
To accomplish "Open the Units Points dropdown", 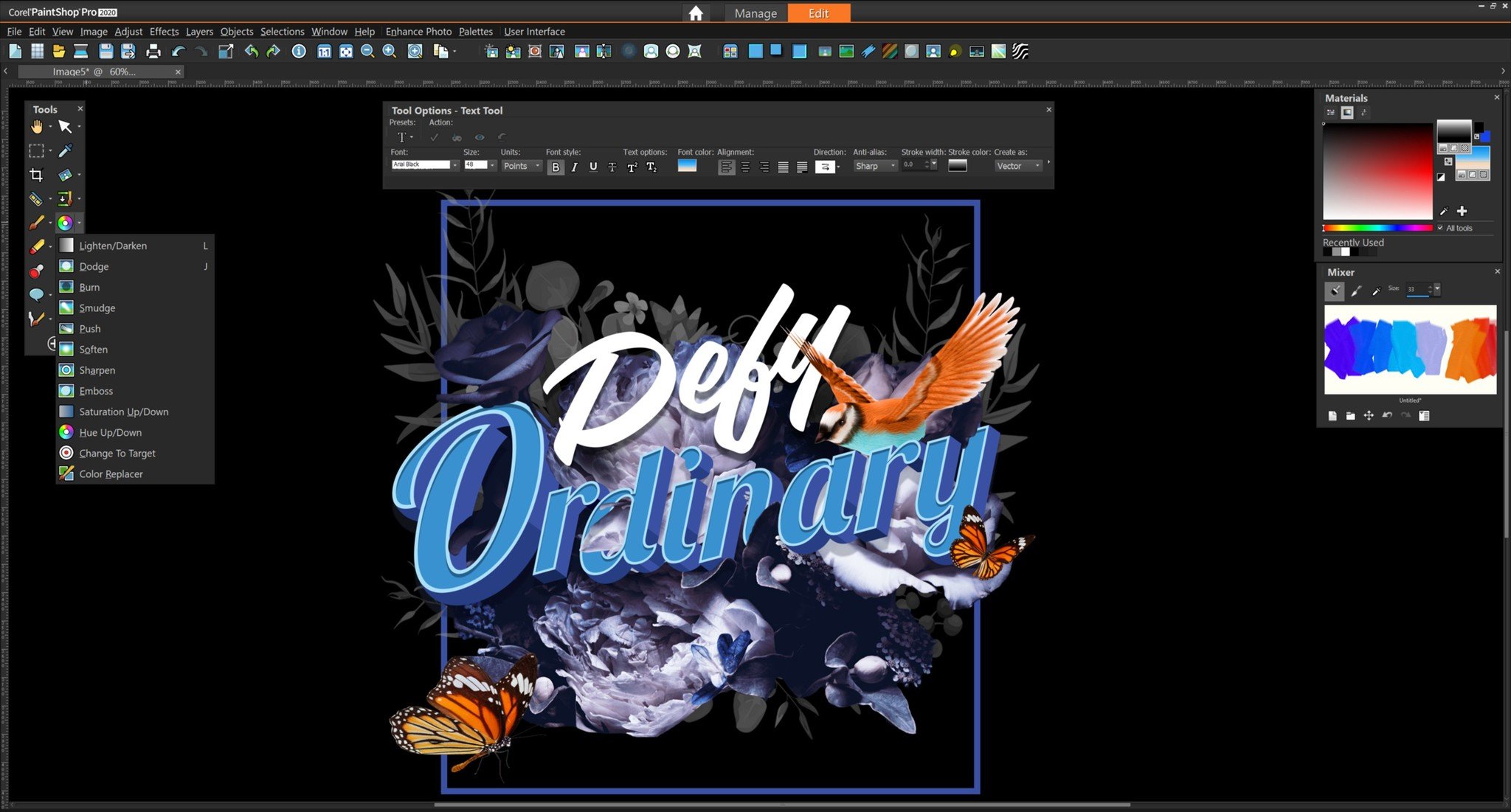I will tap(521, 166).
